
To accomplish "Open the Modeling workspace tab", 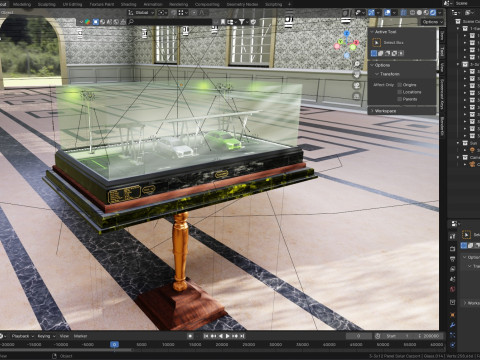I will pyautogui.click(x=22, y=4).
